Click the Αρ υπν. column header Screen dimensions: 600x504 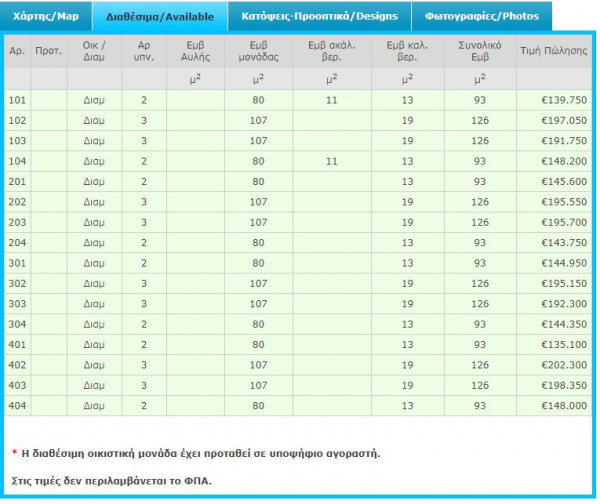pyautogui.click(x=144, y=51)
